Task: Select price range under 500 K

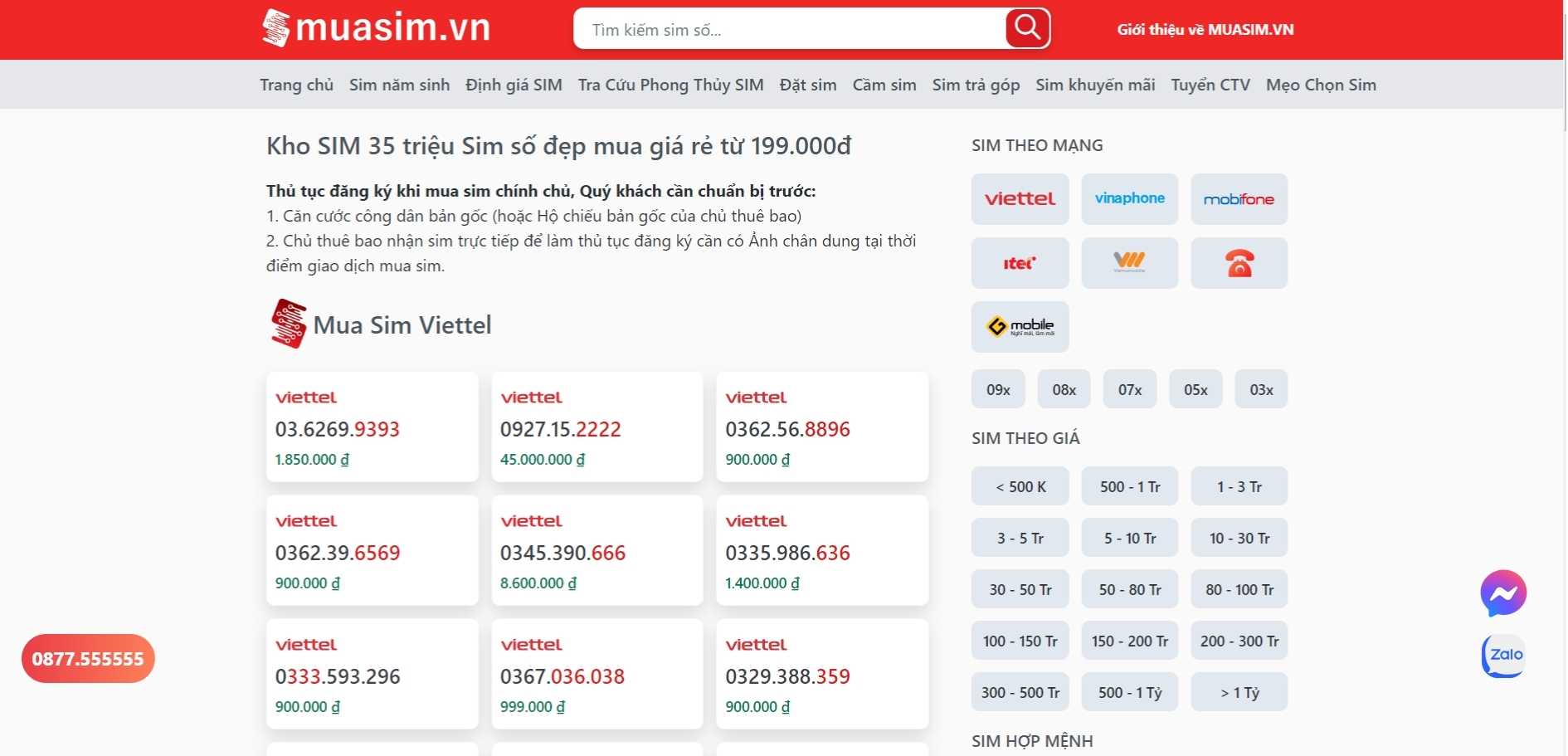Action: coord(1020,486)
